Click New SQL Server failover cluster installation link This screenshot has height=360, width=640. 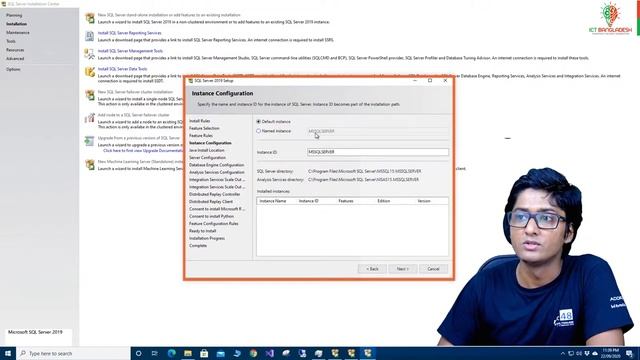135,92
